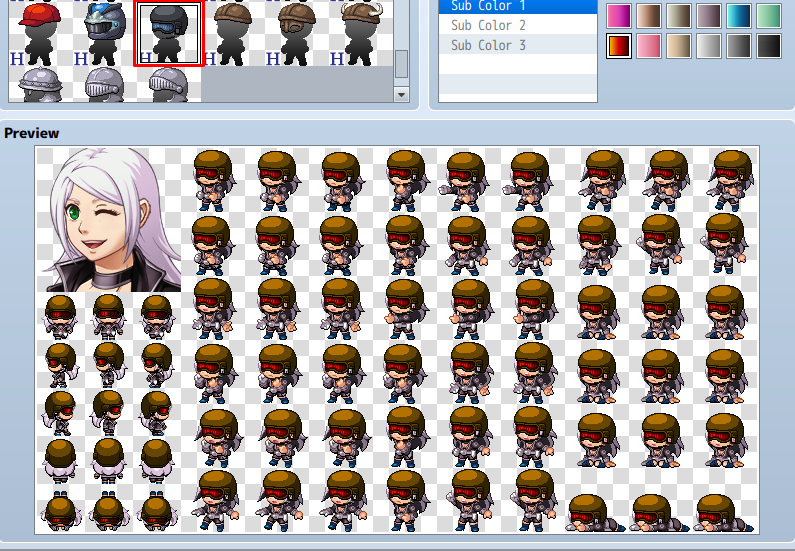Viewport: 795px width, 551px height.
Task: Pick the olive-gray gradient swatch
Action: 679,15
